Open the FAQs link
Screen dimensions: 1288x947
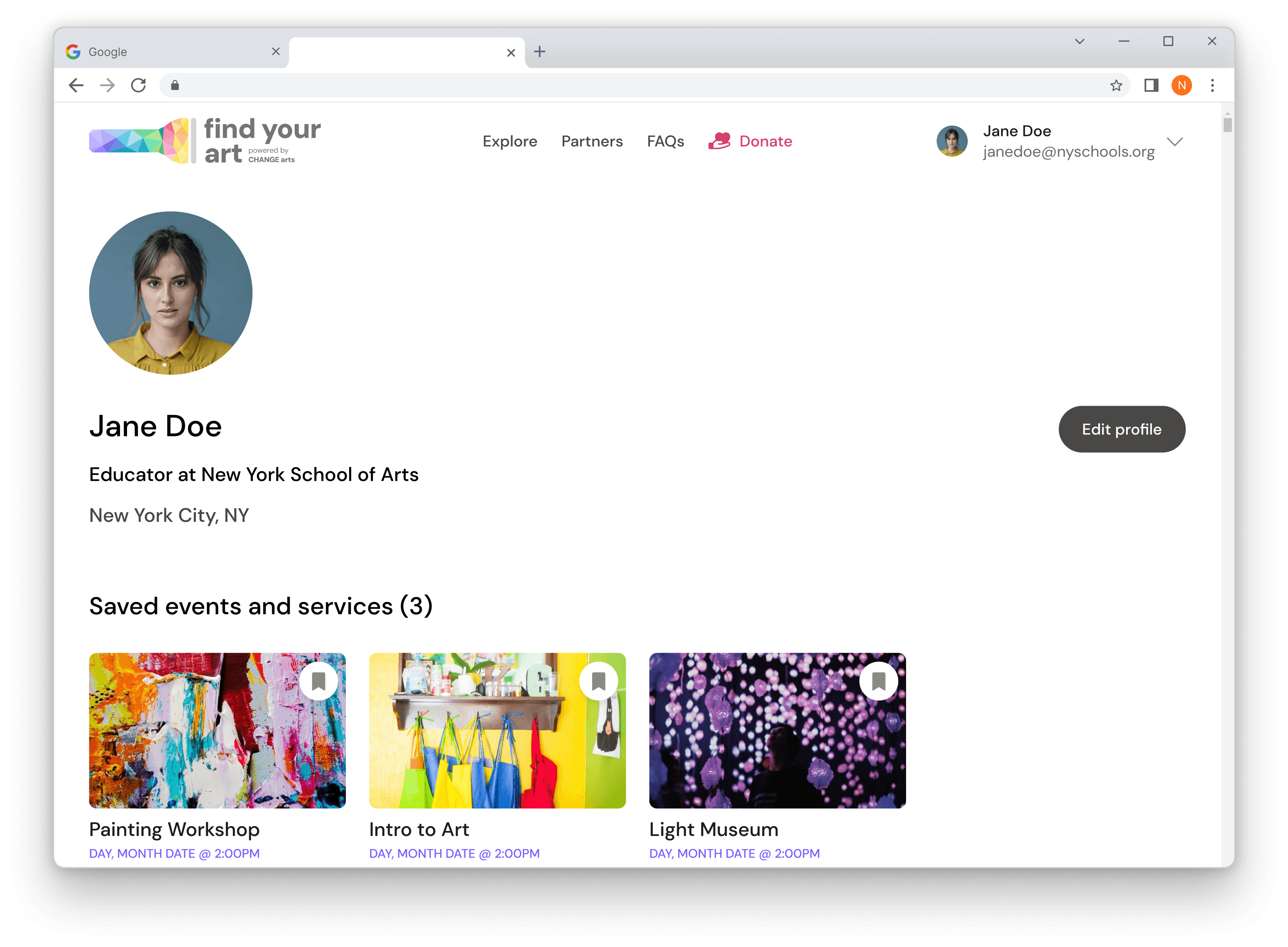point(665,142)
